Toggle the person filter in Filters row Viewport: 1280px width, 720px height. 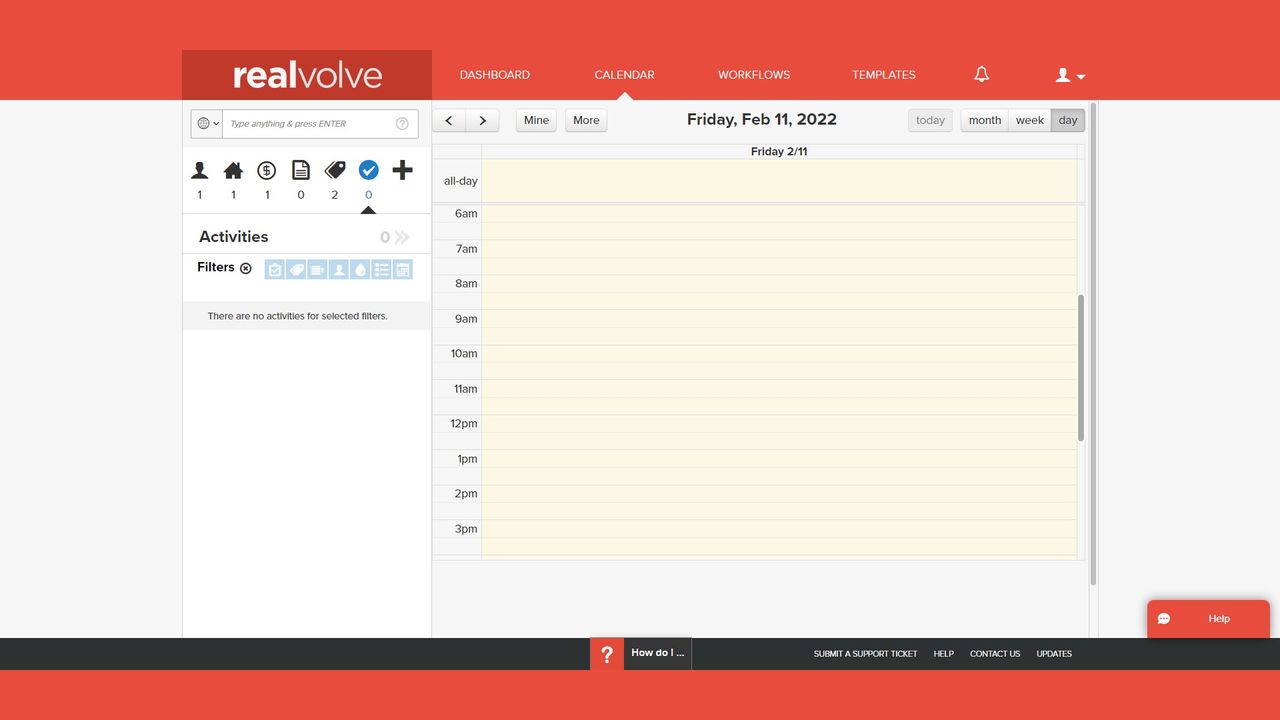click(339, 269)
